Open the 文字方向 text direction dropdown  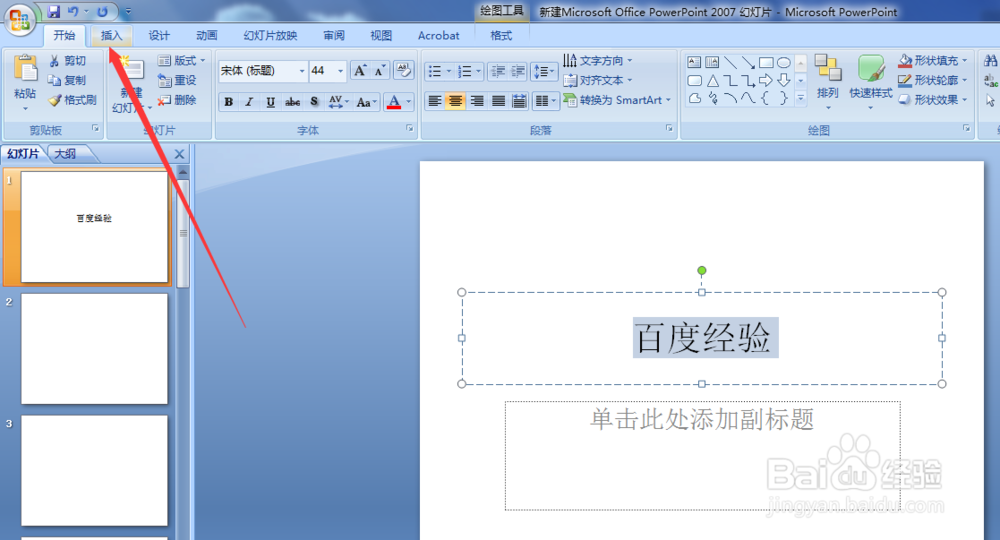click(598, 61)
